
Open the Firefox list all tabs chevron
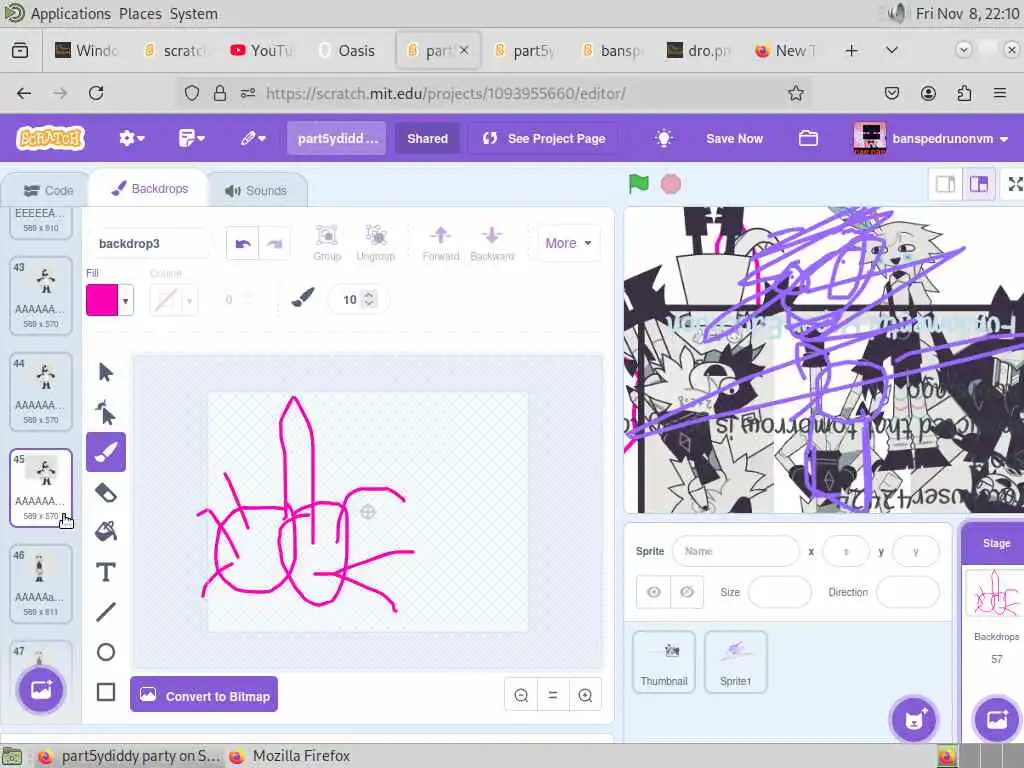click(x=891, y=50)
